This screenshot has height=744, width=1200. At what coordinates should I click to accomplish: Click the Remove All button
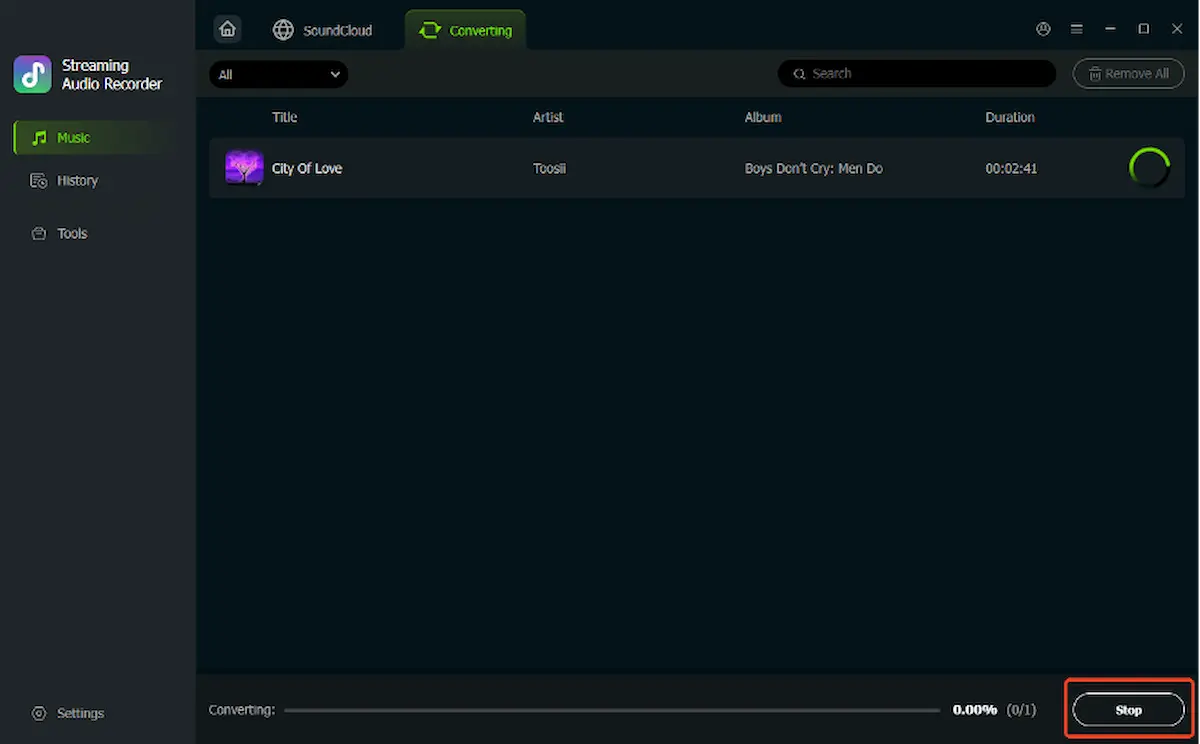pyautogui.click(x=1128, y=74)
